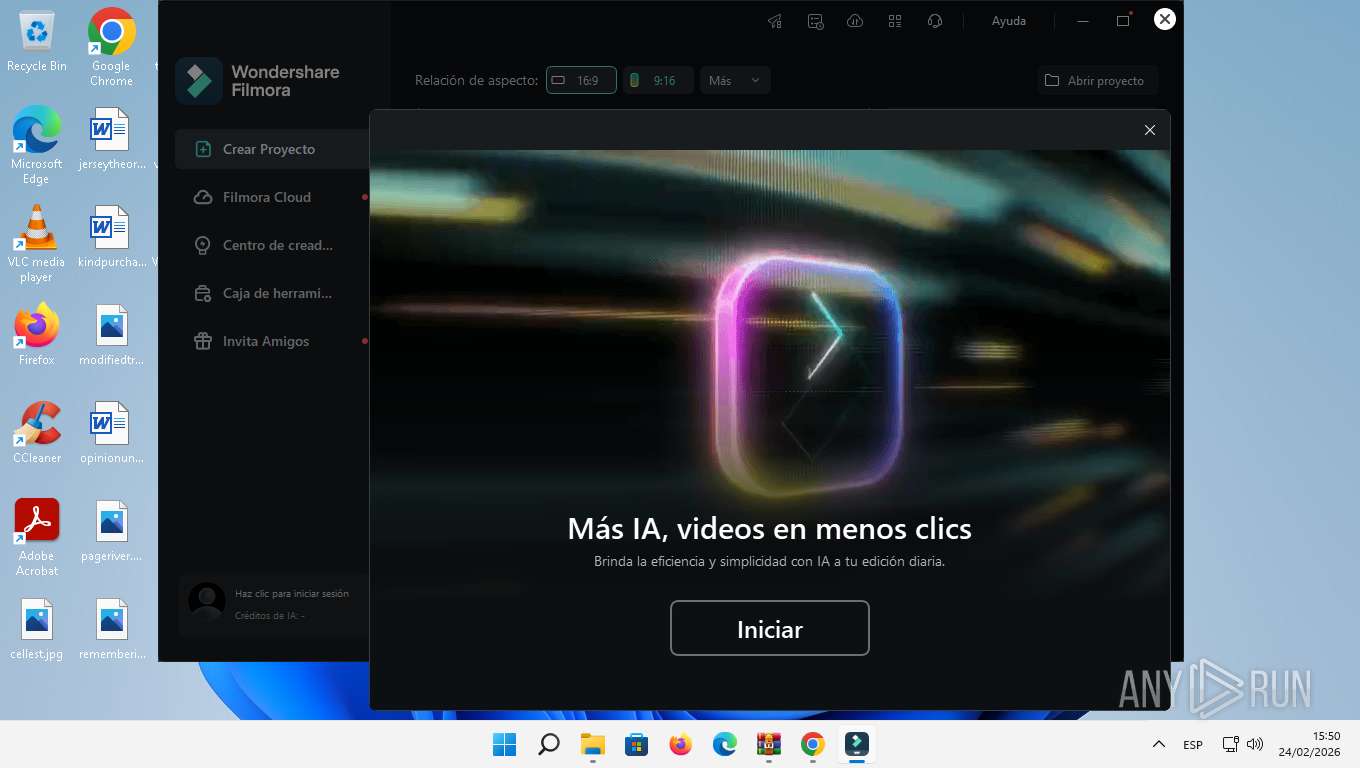Viewport: 1360px width, 768px height.
Task: Click the paper plane icon in title bar
Action: click(x=774, y=21)
